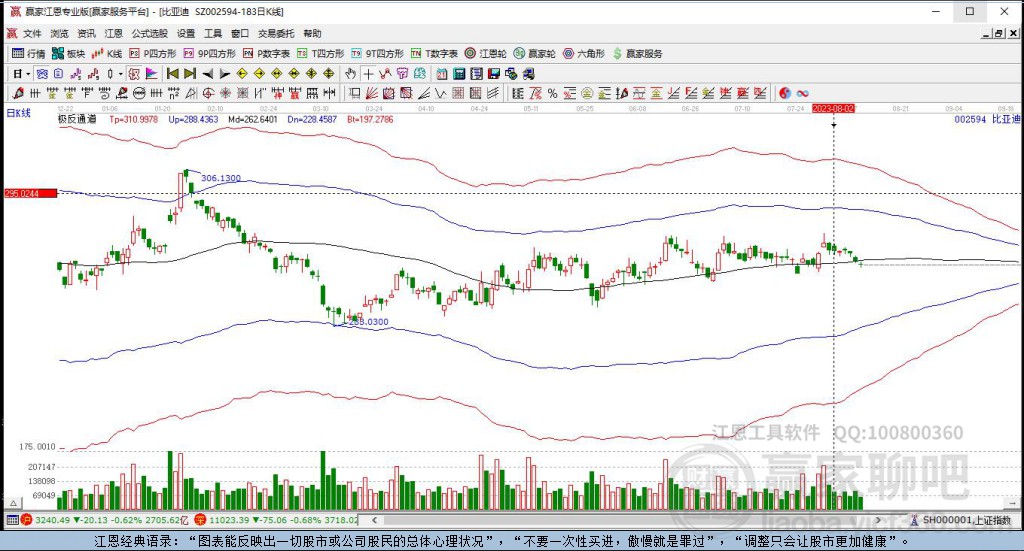Click the 极反通道 indicator name label

coord(77,119)
